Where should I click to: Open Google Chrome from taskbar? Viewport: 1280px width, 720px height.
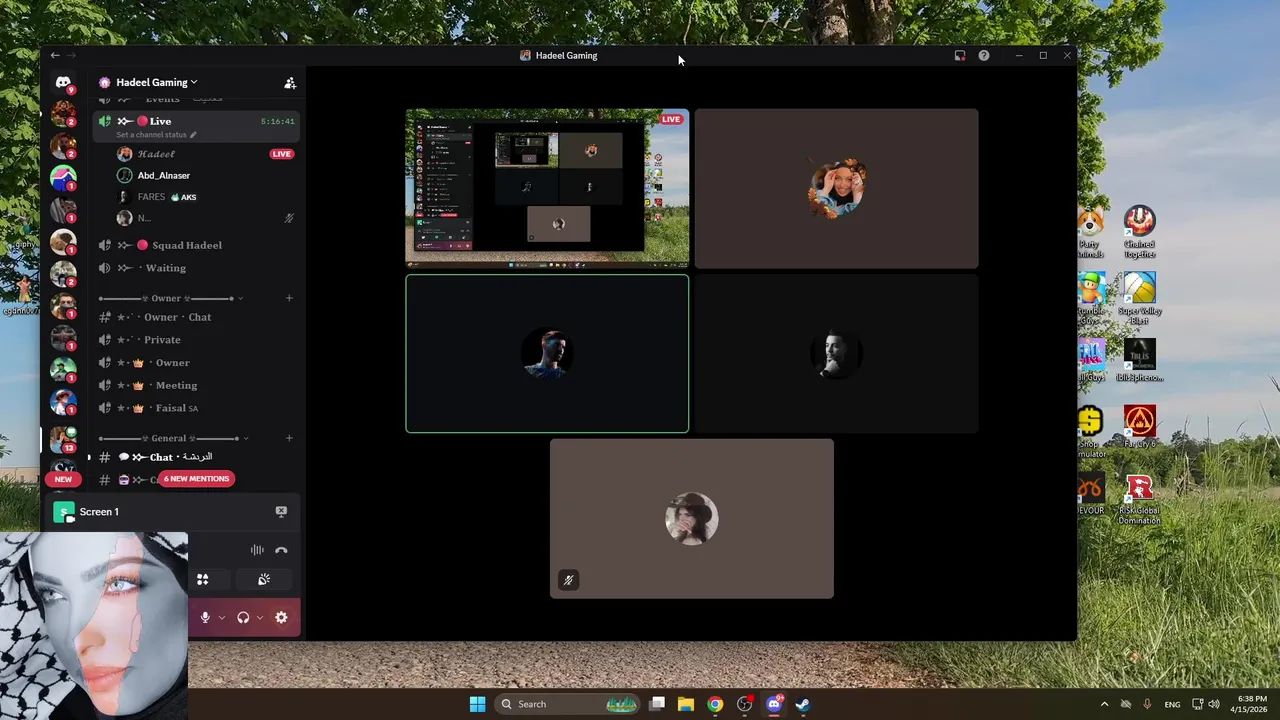tap(715, 704)
